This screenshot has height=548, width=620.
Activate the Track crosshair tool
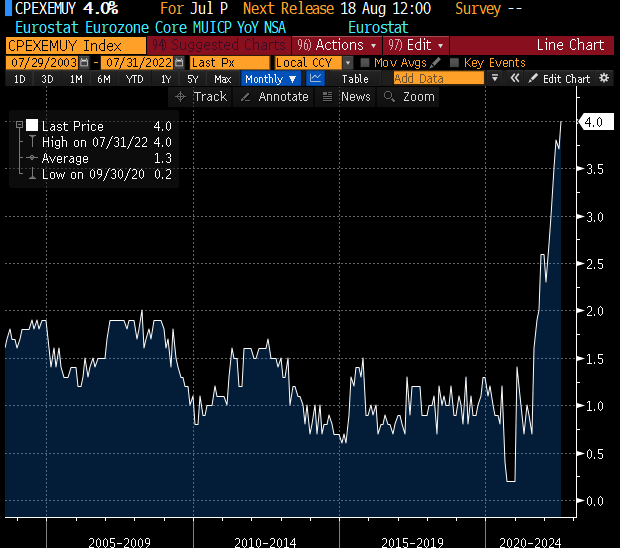201,97
